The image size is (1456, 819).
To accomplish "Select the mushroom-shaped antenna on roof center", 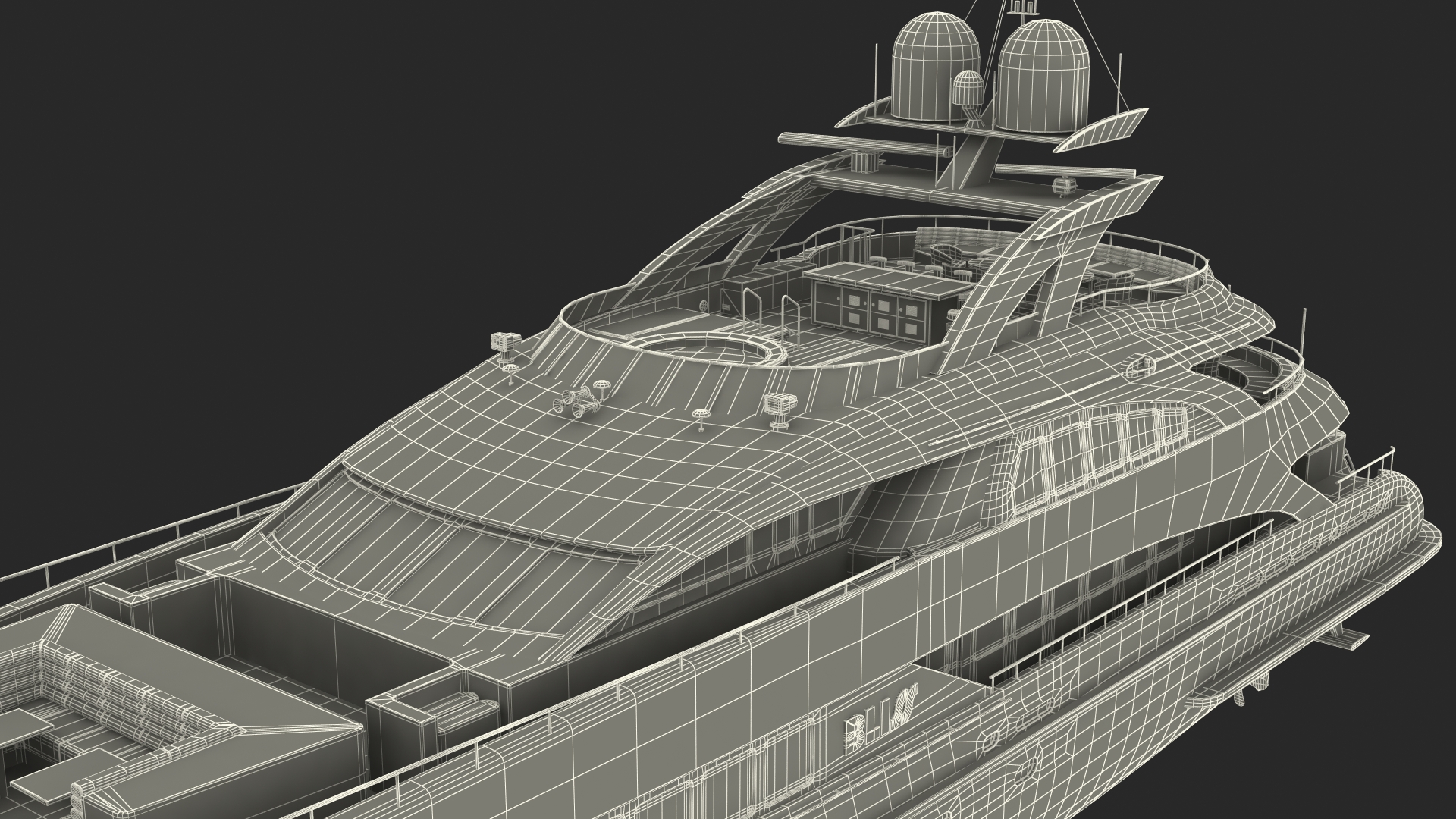I will pos(701,416).
